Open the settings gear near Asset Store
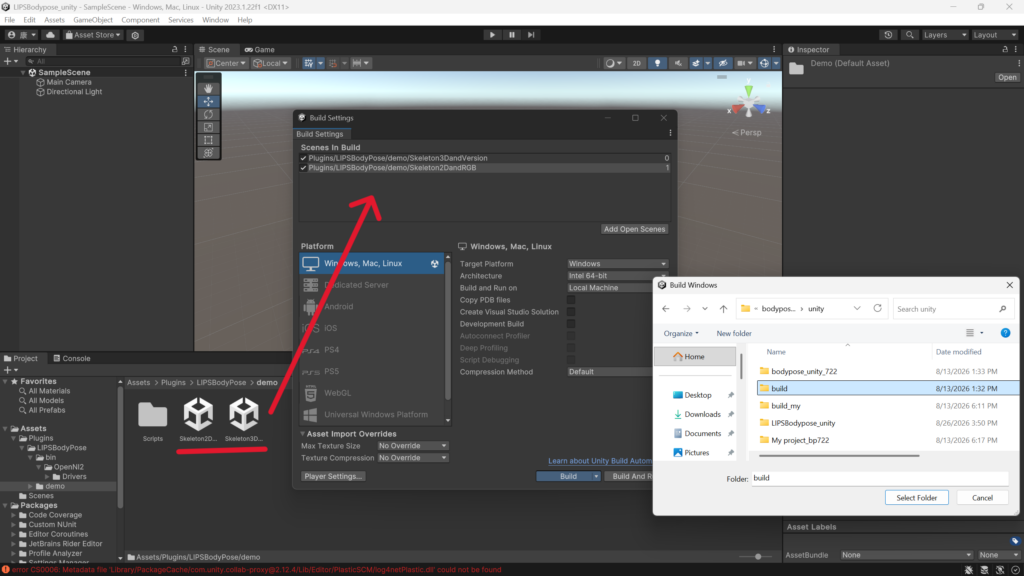 coord(135,35)
